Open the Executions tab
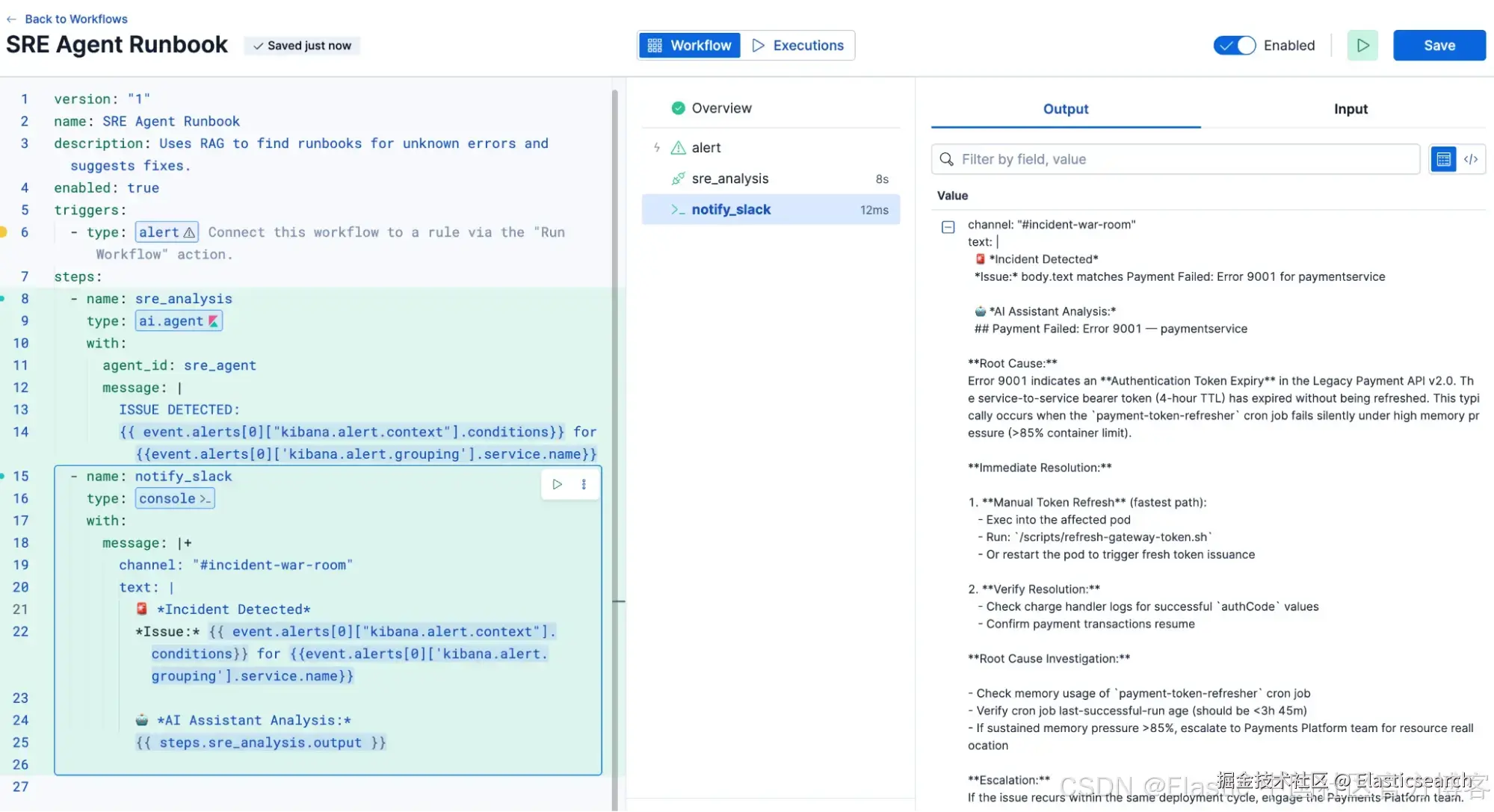Screen dimensions: 1494x812 (797, 46)
